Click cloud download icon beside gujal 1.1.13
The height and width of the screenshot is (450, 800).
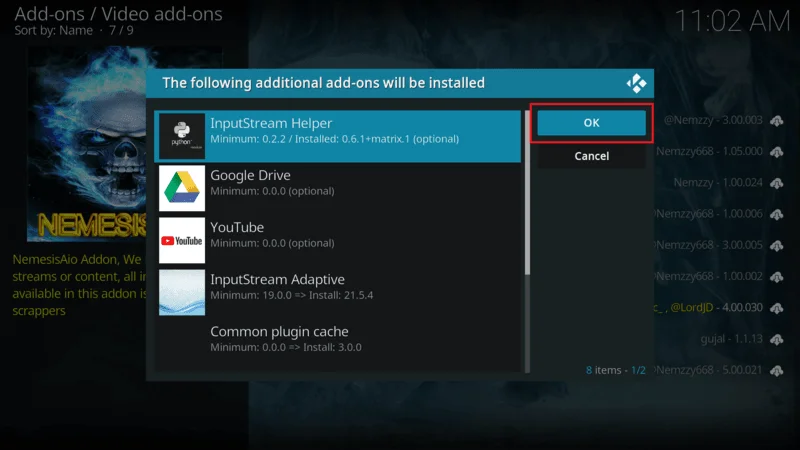(x=777, y=339)
